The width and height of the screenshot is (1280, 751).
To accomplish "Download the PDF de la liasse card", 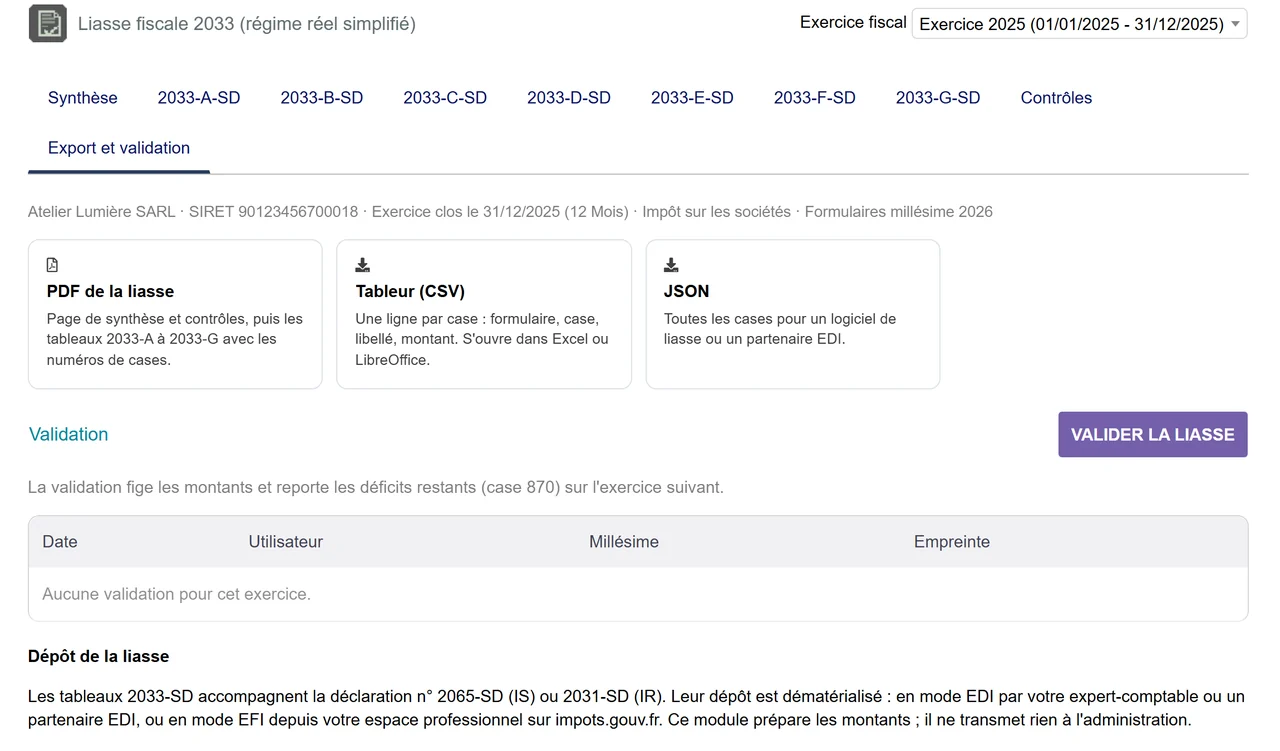I will [175, 314].
